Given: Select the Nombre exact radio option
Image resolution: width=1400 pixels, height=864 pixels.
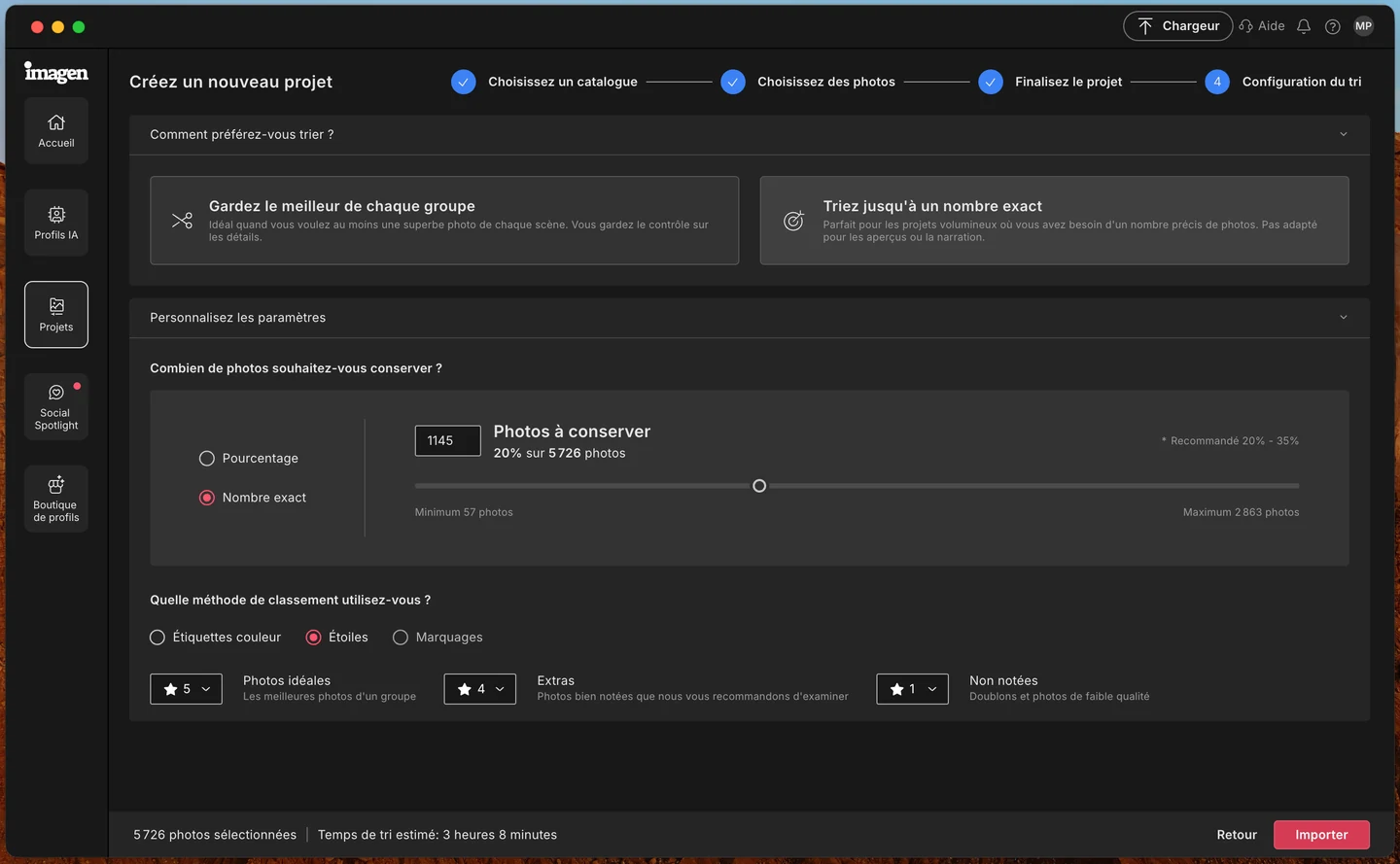Looking at the screenshot, I should 207,498.
